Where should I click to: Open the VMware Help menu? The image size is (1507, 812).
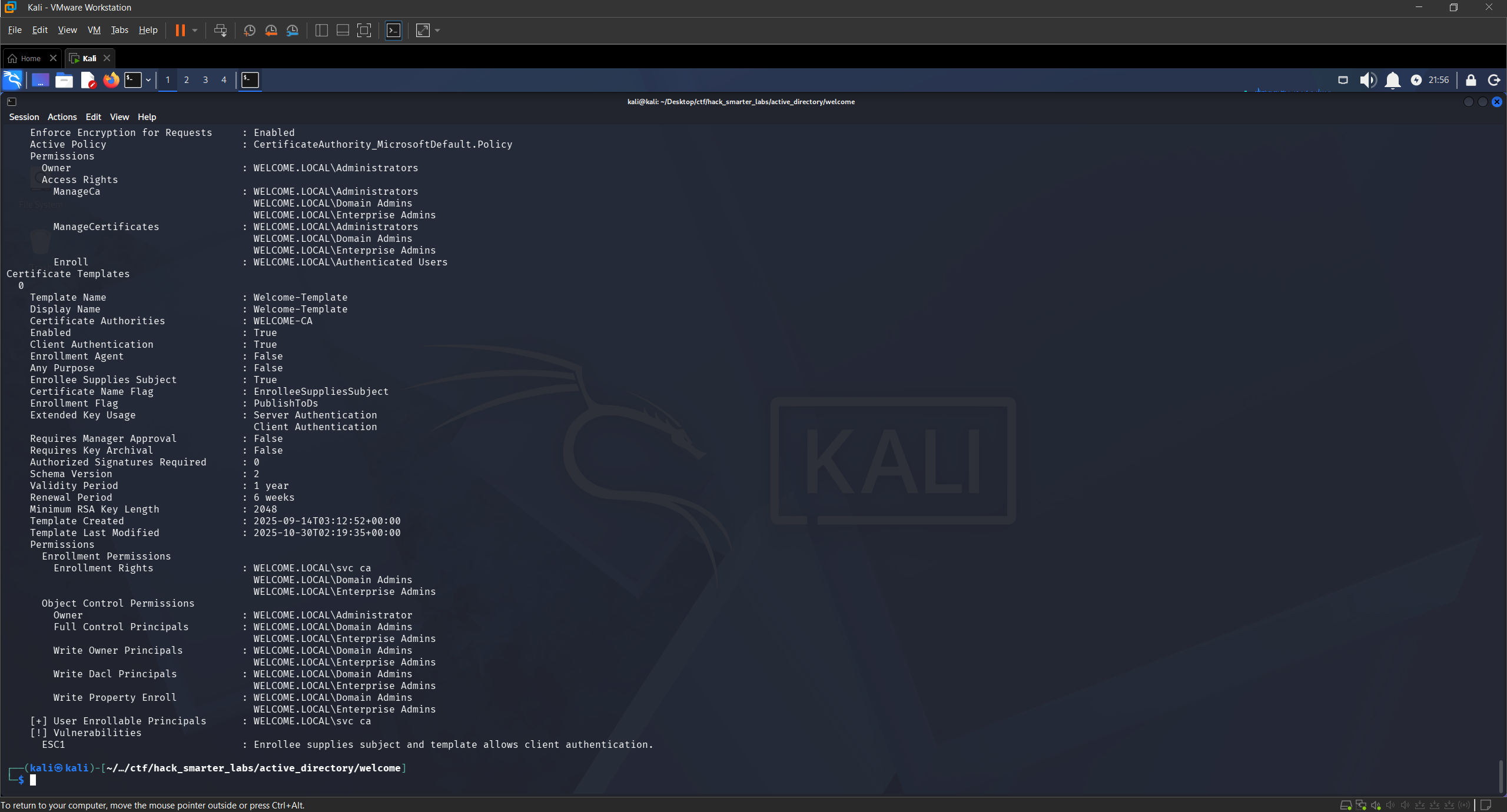click(148, 30)
